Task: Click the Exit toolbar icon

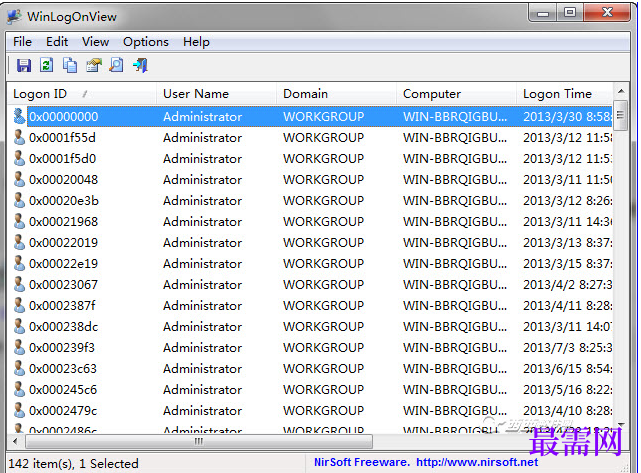Action: coord(140,65)
